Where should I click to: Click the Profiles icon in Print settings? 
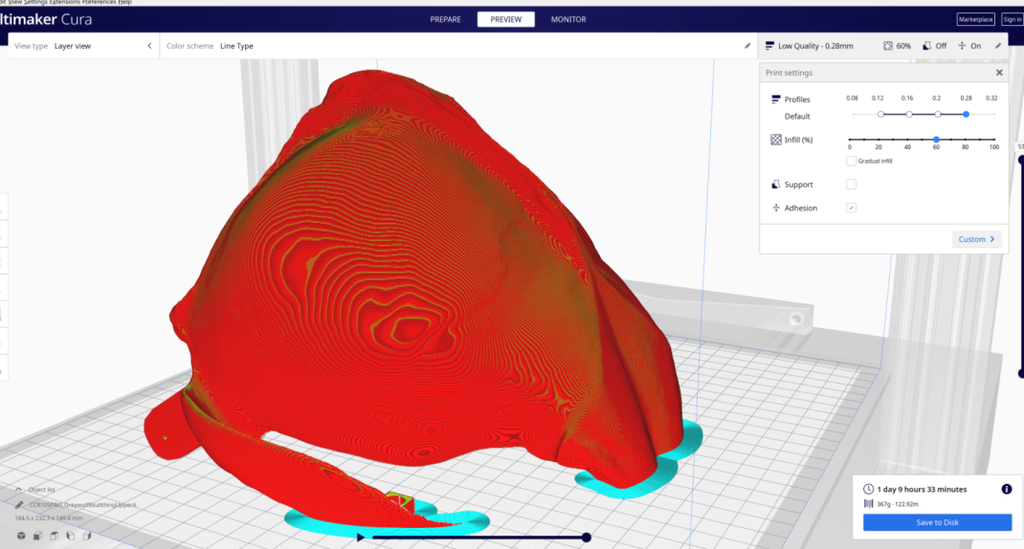(x=776, y=99)
